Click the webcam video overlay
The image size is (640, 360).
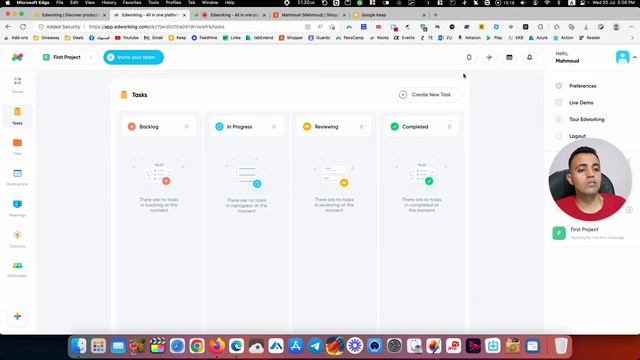click(x=590, y=180)
